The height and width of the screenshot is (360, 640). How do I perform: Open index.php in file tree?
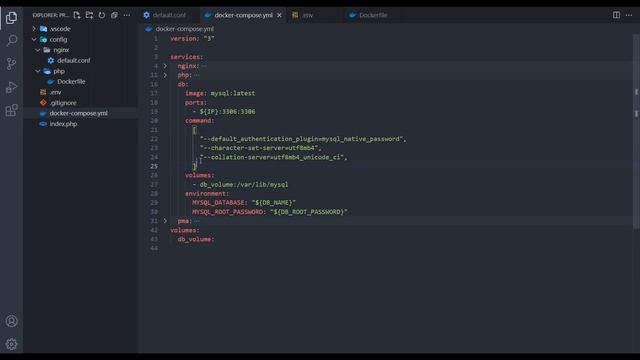63,124
